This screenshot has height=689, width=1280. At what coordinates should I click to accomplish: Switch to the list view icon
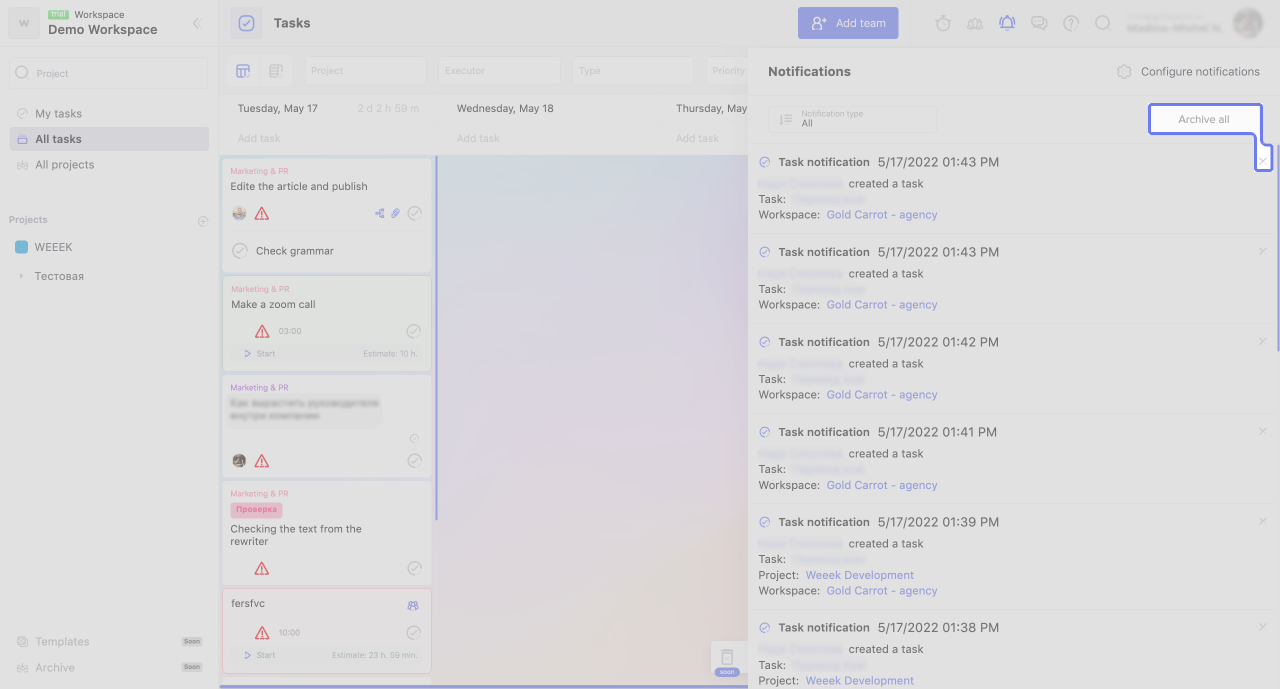(x=276, y=71)
